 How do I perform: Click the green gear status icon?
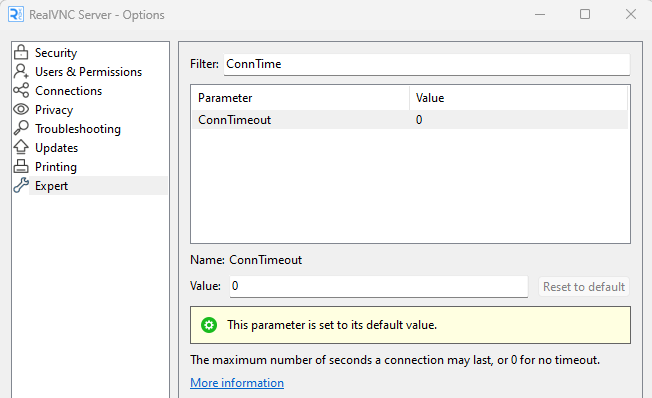(209, 325)
